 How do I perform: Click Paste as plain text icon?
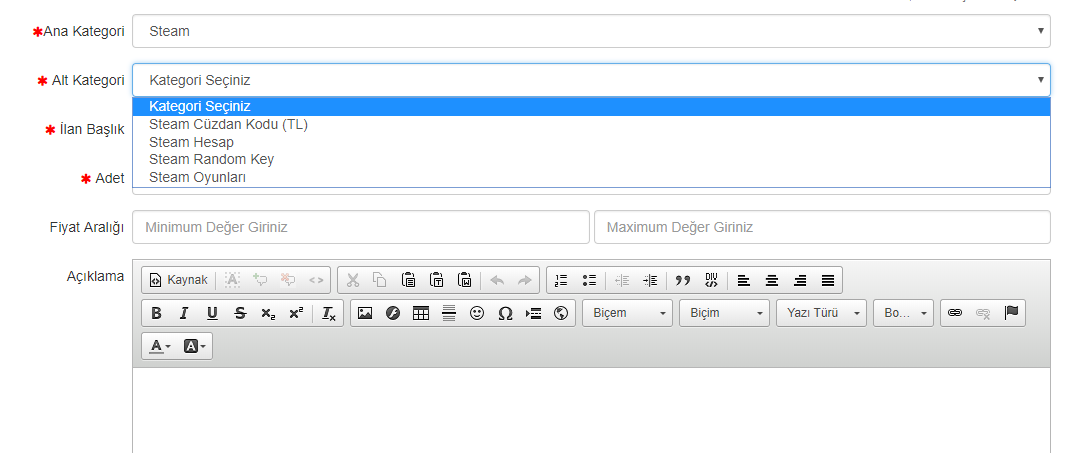pos(436,280)
